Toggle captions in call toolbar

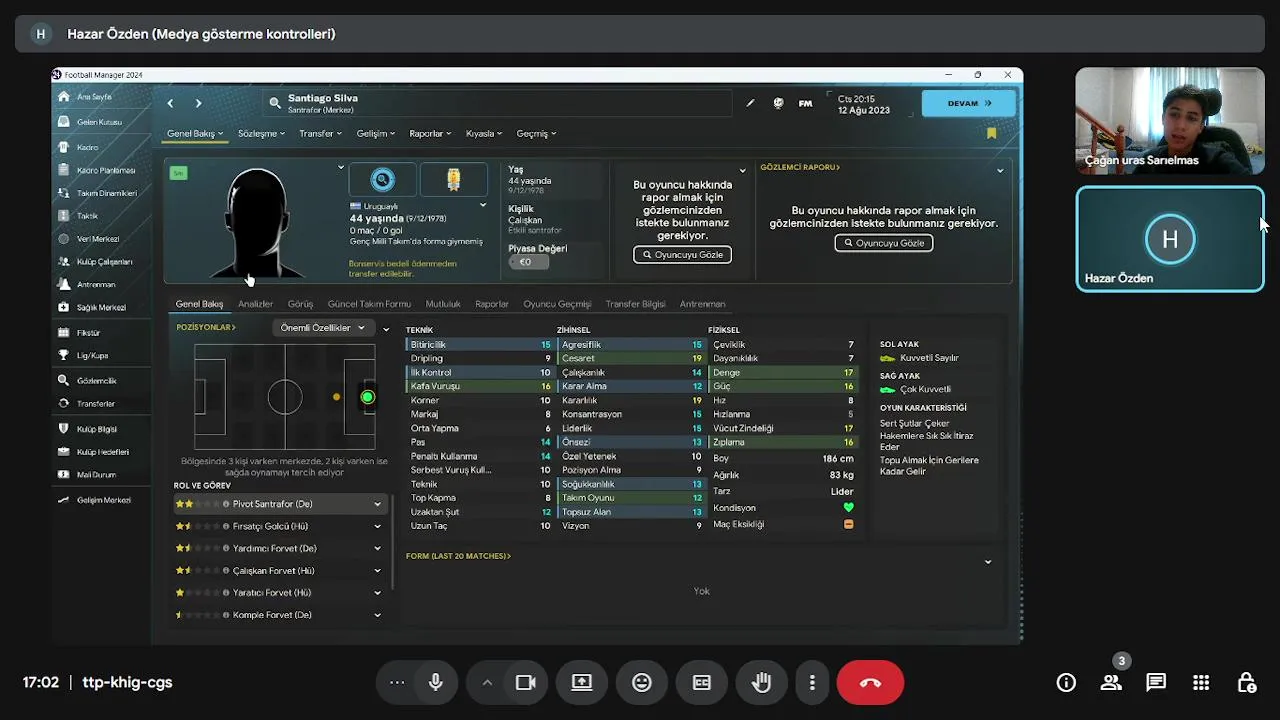(702, 683)
